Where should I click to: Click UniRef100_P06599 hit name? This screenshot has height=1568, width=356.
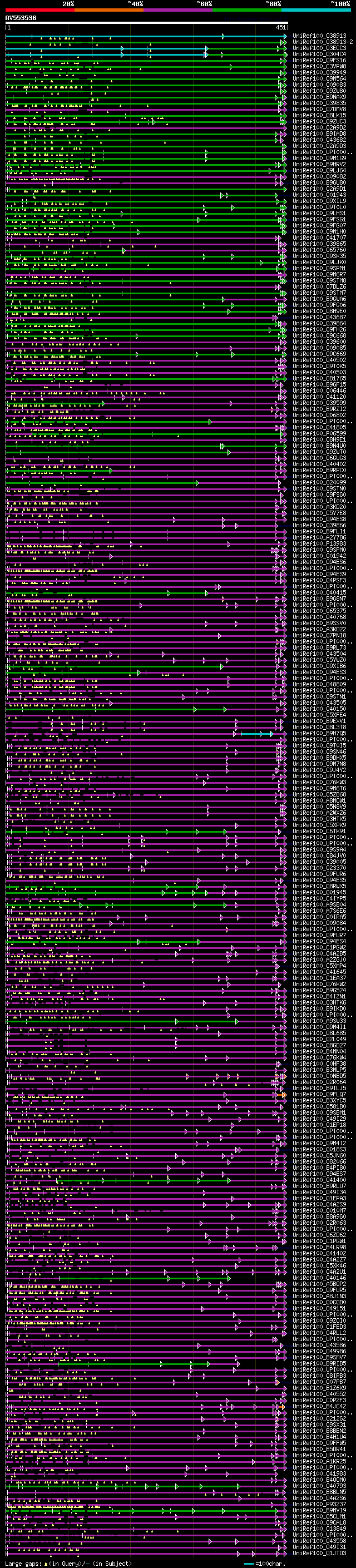319,434
